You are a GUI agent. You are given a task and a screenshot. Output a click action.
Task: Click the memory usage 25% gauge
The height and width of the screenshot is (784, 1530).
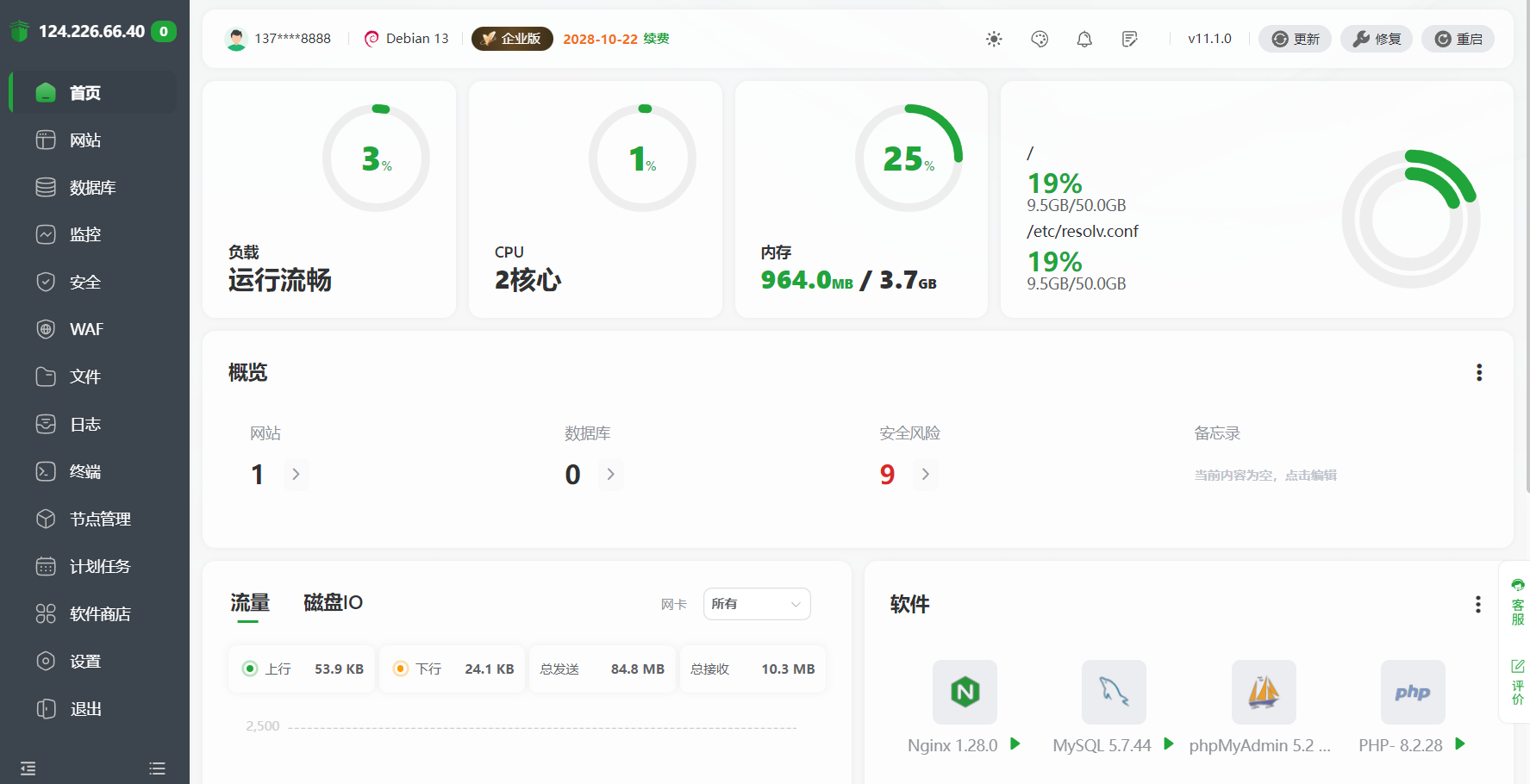[x=908, y=159]
